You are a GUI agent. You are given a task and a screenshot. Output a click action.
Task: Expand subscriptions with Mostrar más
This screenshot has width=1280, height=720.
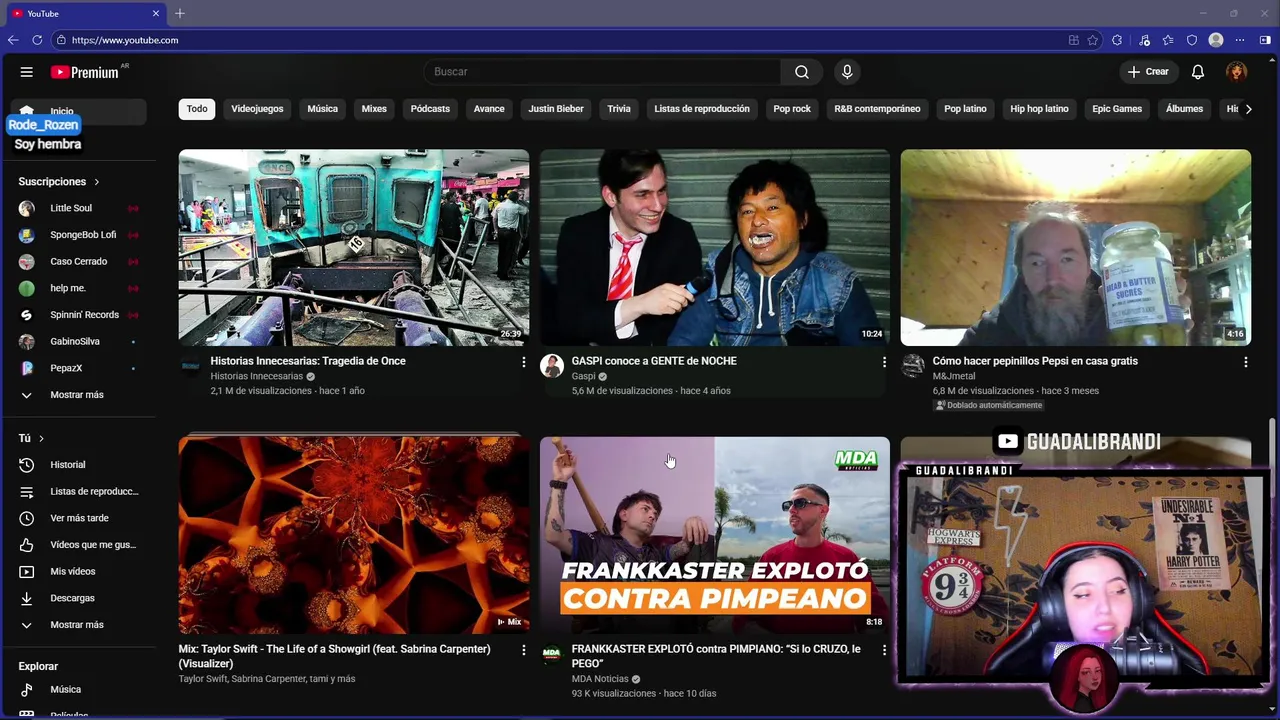77,395
